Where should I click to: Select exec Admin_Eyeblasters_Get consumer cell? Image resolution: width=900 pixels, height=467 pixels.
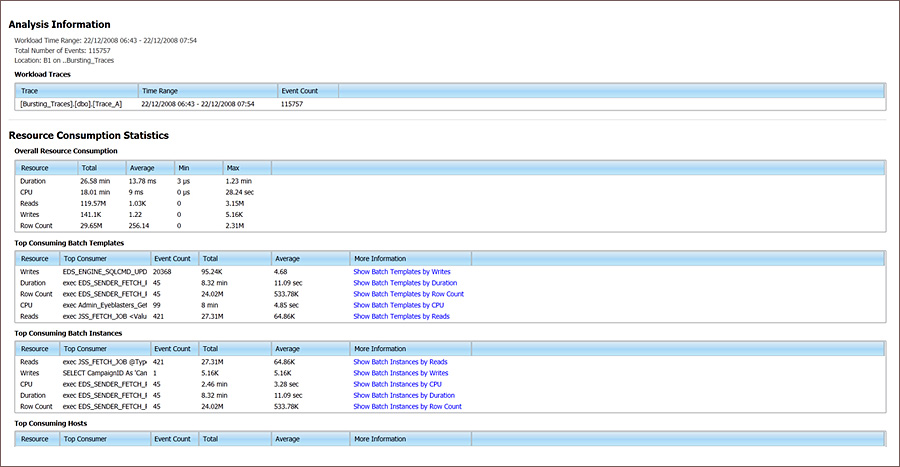pos(105,305)
